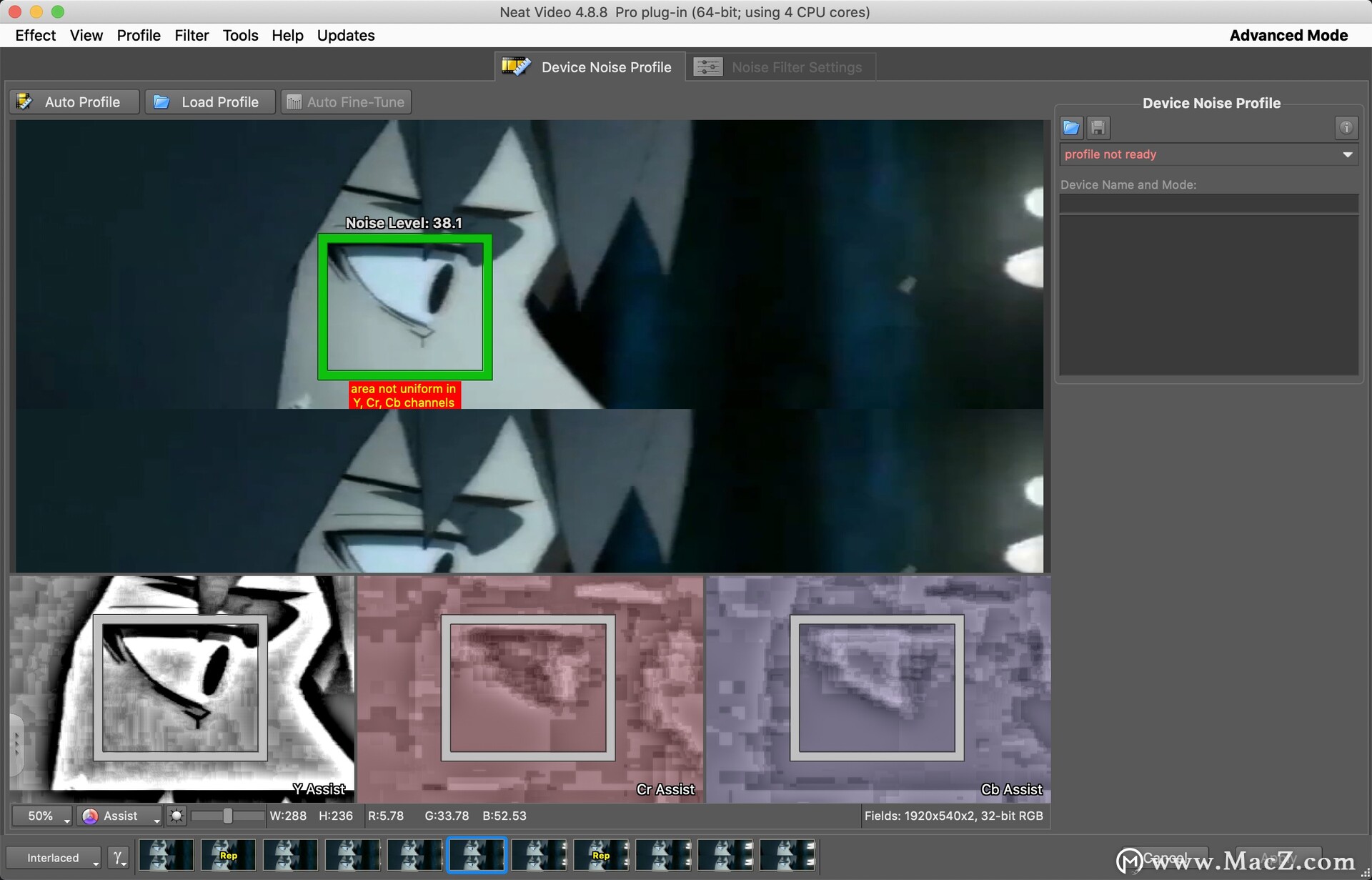
Task: Click the viewer brightness slider handle
Action: (227, 816)
